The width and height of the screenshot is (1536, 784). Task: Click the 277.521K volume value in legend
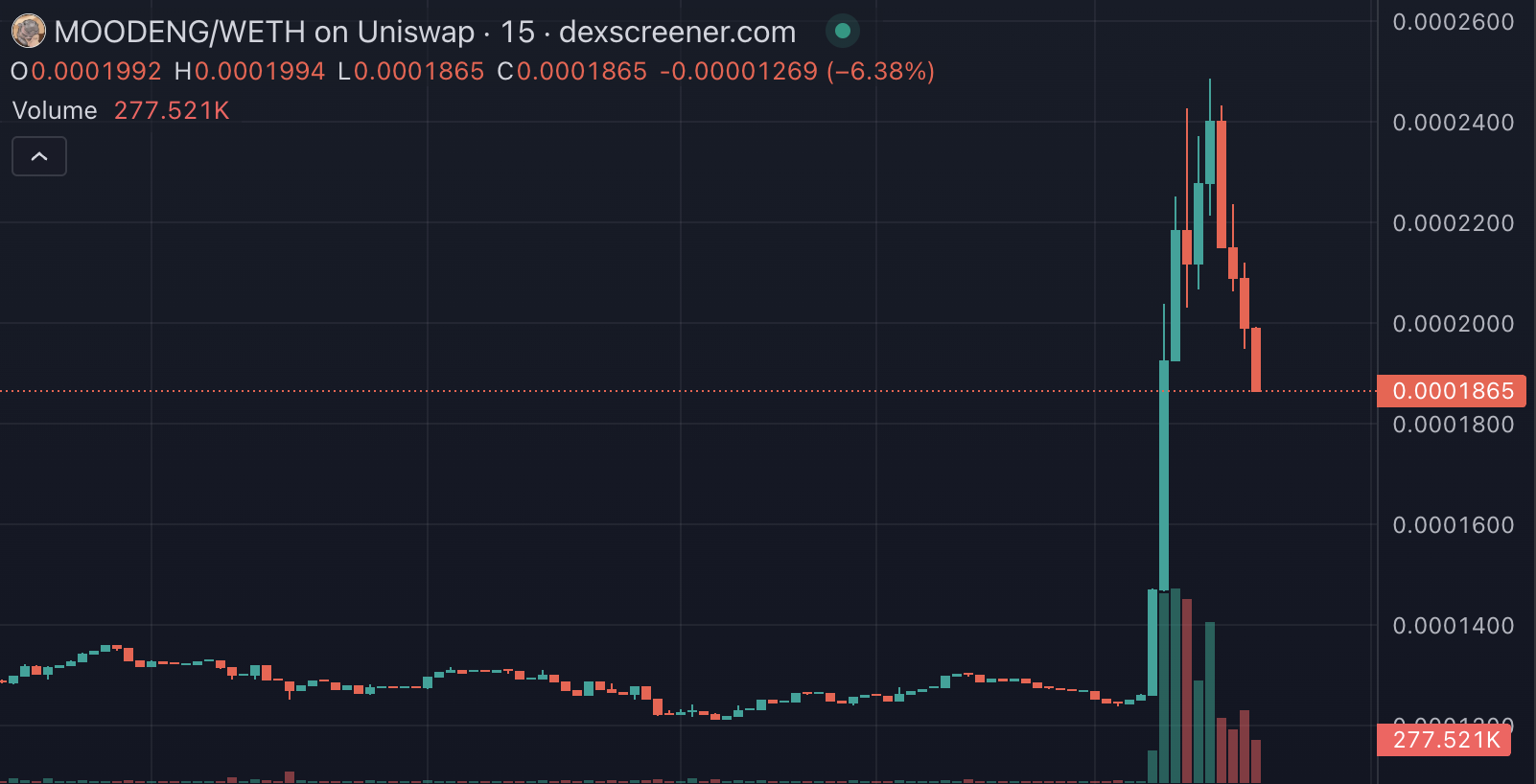[172, 110]
